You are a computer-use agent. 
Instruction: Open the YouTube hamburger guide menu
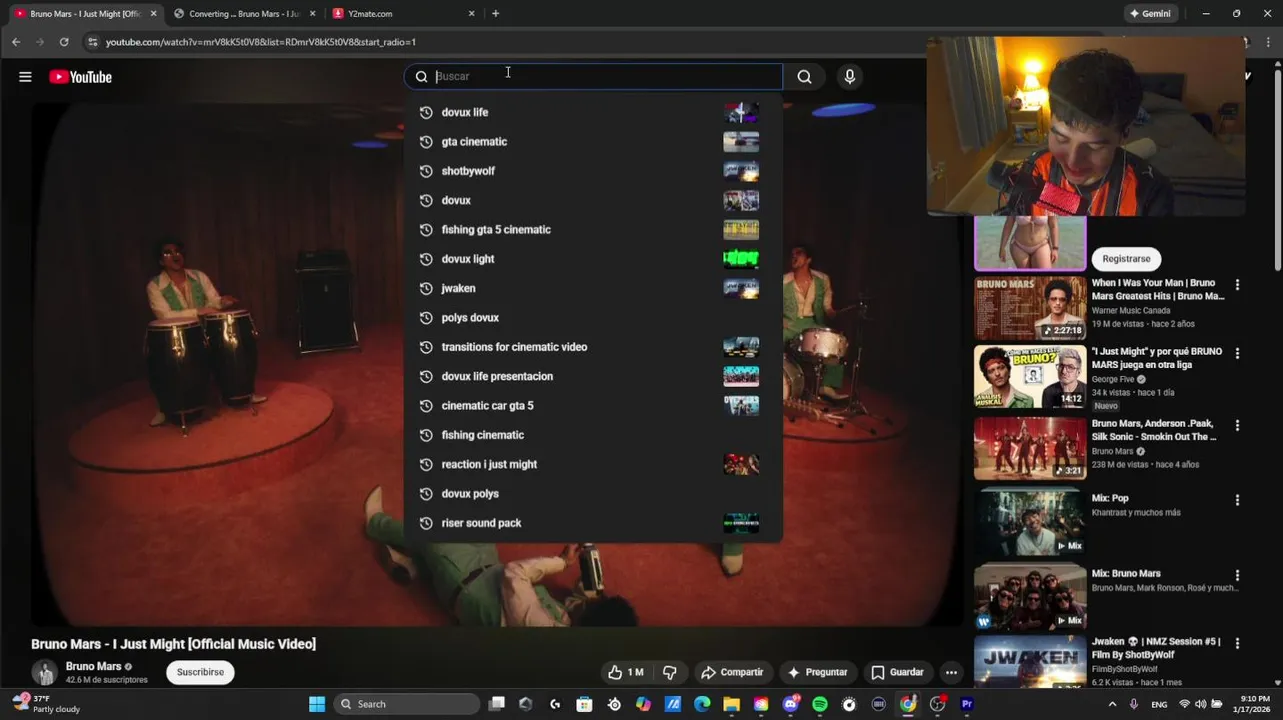(25, 77)
